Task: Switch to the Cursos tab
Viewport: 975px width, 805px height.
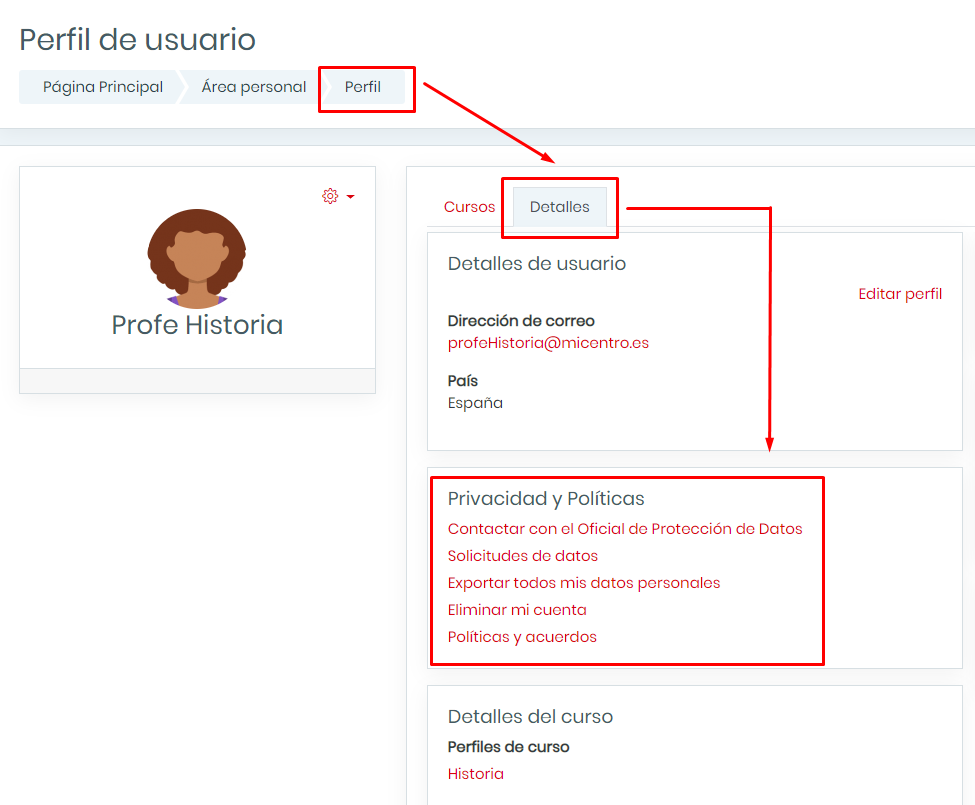Action: (x=469, y=207)
